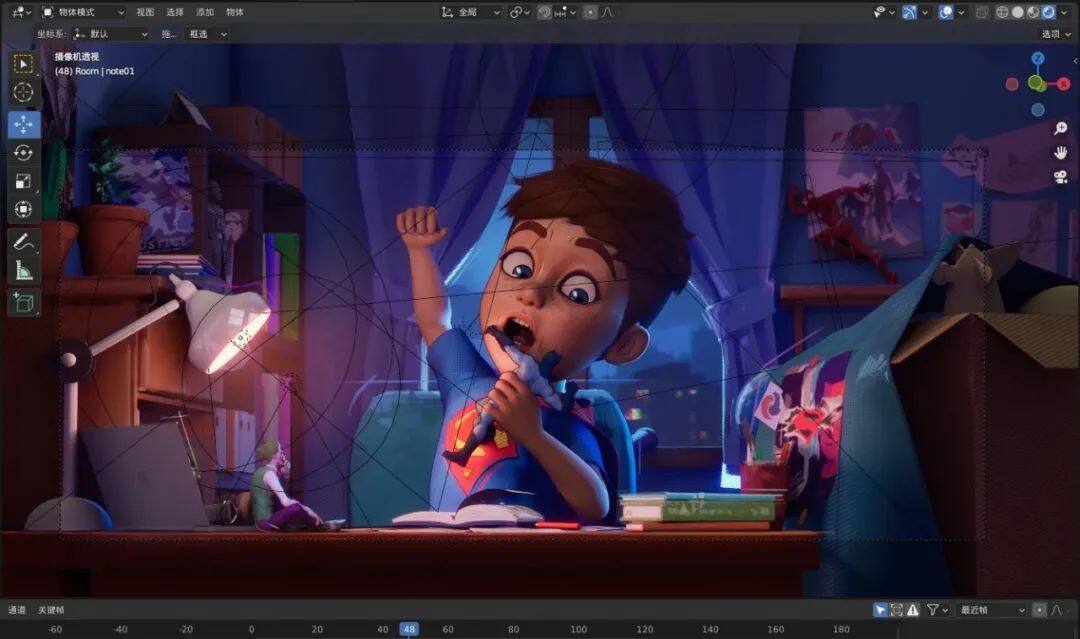Toggle viewport overlays display

[x=946, y=12]
